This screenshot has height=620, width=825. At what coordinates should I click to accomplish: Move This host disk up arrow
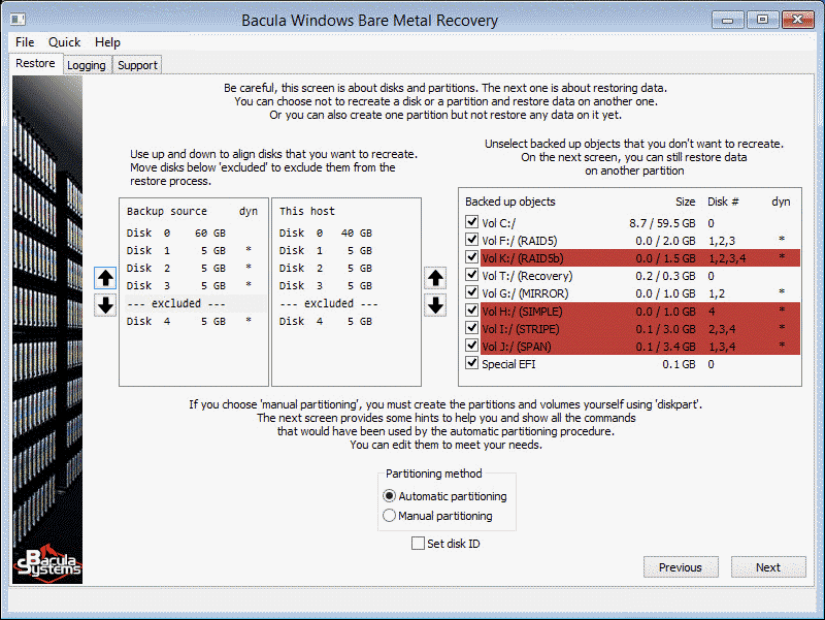tap(435, 278)
